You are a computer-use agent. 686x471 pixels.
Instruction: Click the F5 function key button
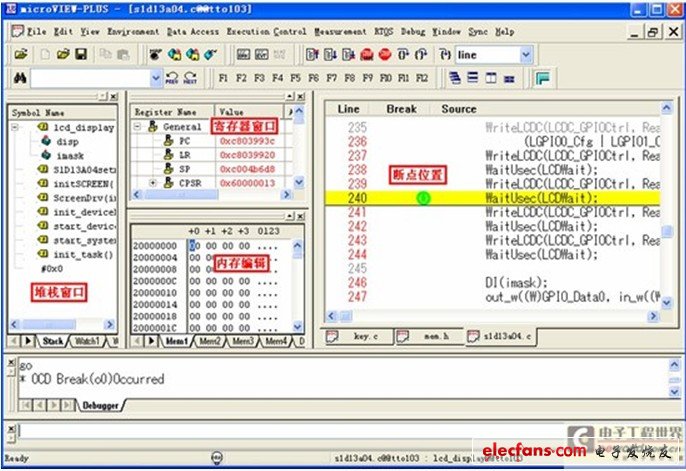[296, 78]
